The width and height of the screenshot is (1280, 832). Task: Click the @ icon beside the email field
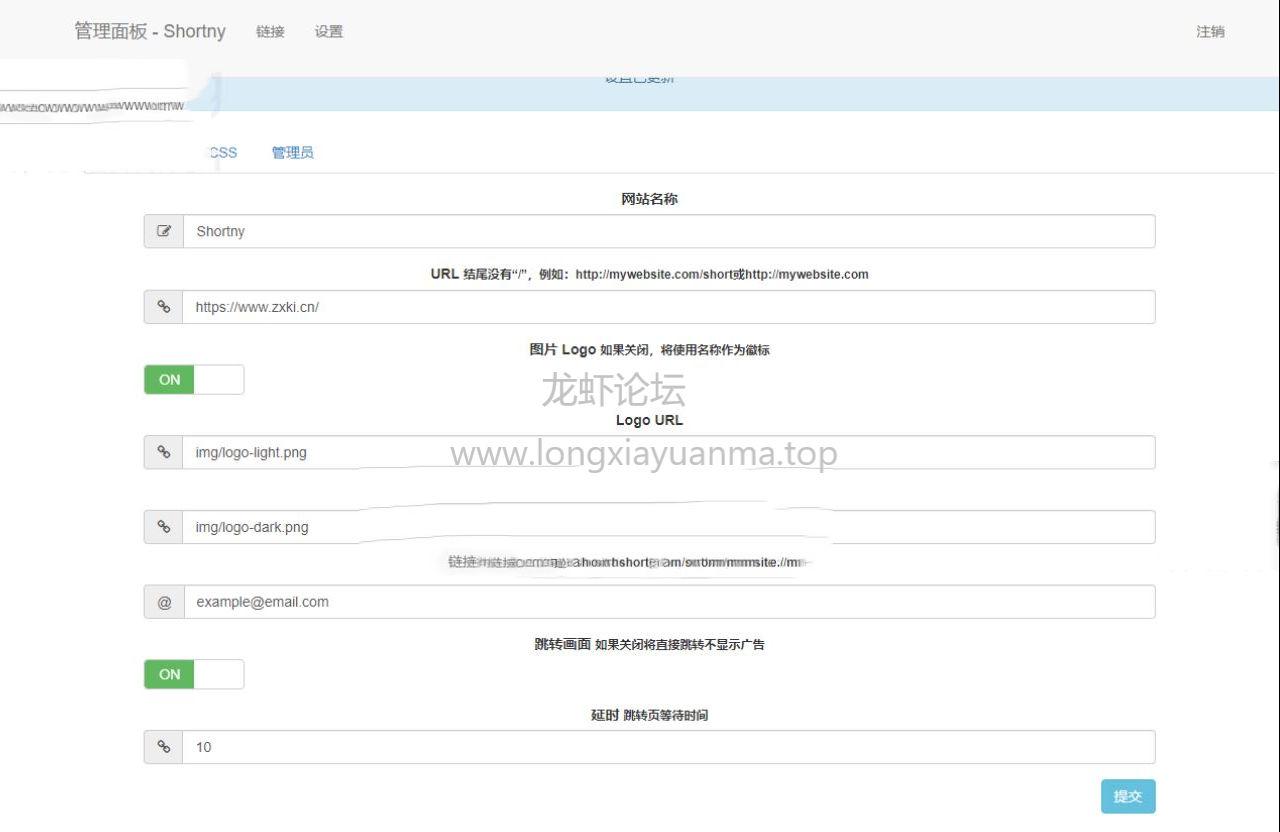click(x=164, y=602)
